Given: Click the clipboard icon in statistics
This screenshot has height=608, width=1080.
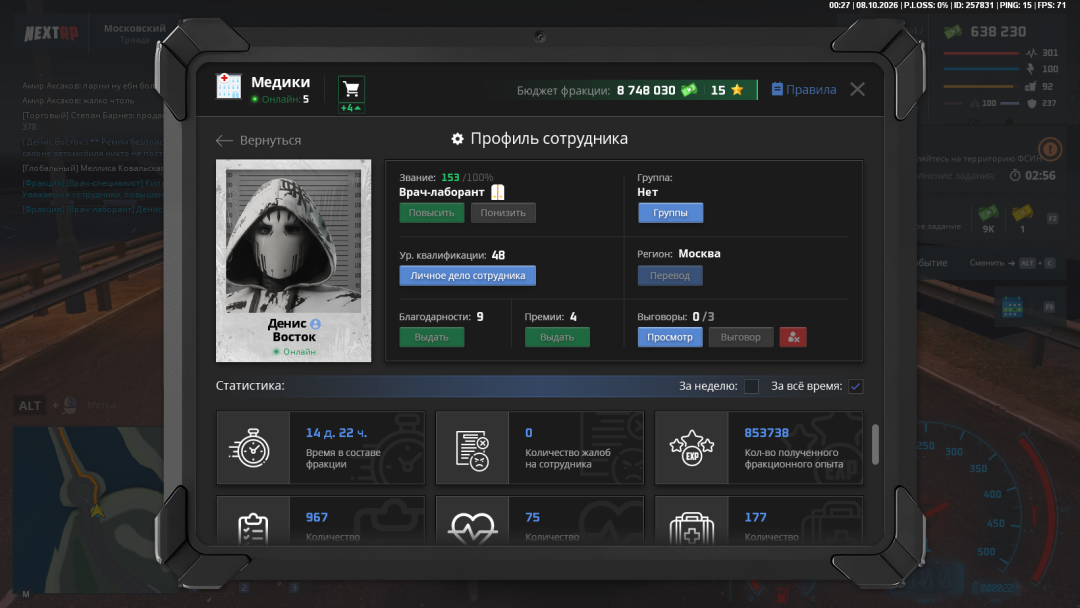Looking at the screenshot, I should (253, 529).
